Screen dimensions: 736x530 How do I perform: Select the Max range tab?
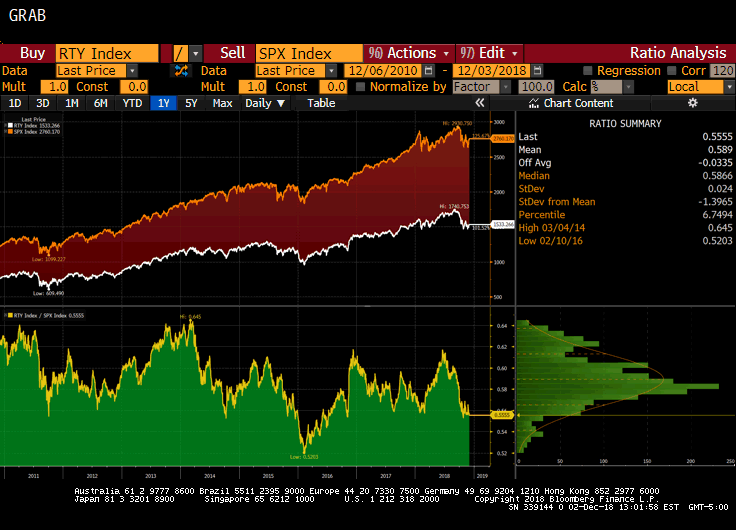tap(222, 103)
